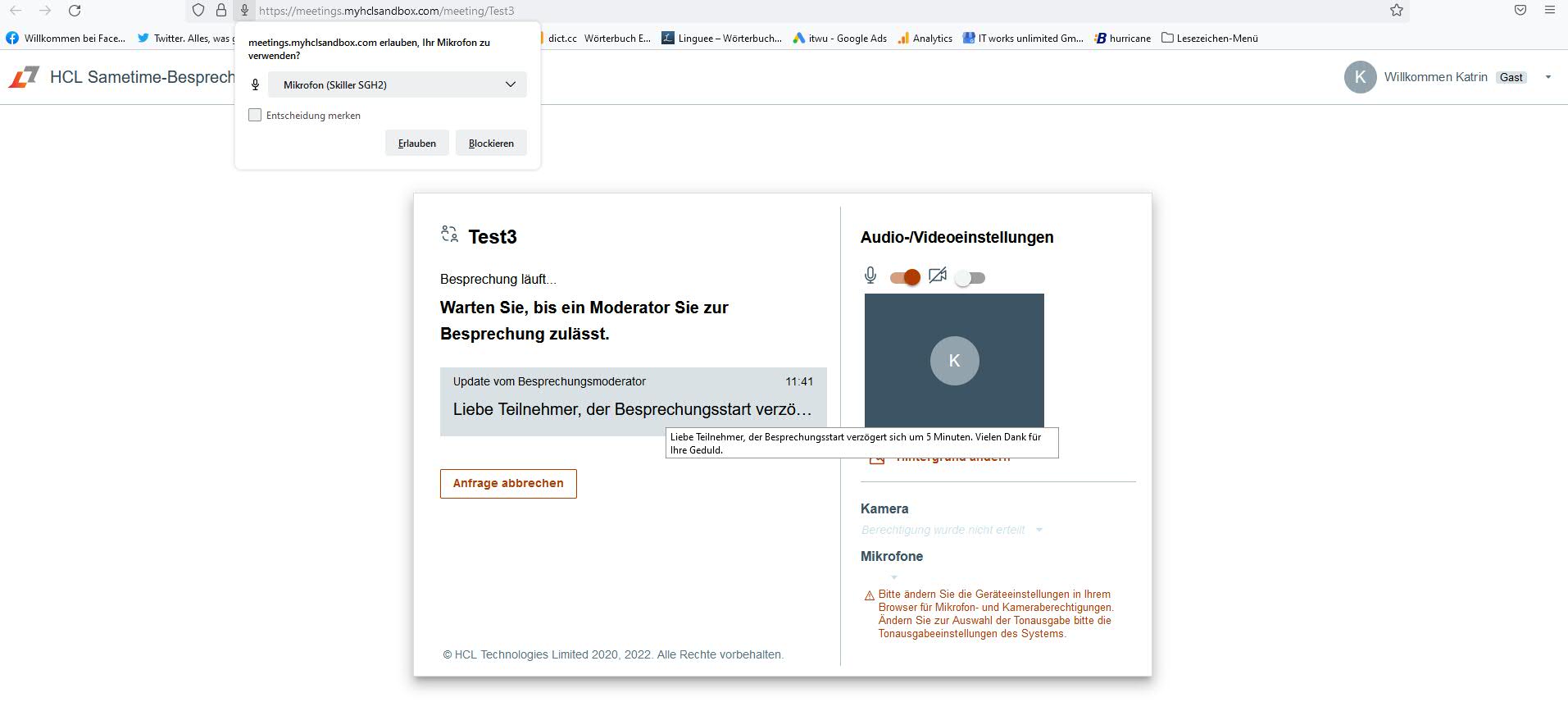The height and width of the screenshot is (711, 1568).
Task: Click the moderator update message box
Action: click(633, 401)
